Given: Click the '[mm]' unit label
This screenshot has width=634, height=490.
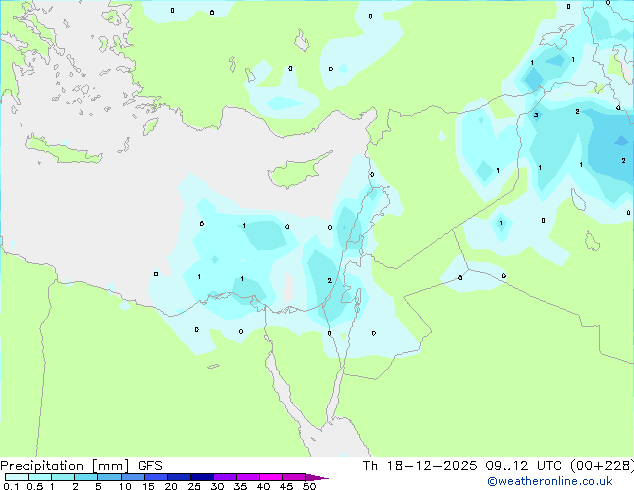Looking at the screenshot, I should click(110, 466).
